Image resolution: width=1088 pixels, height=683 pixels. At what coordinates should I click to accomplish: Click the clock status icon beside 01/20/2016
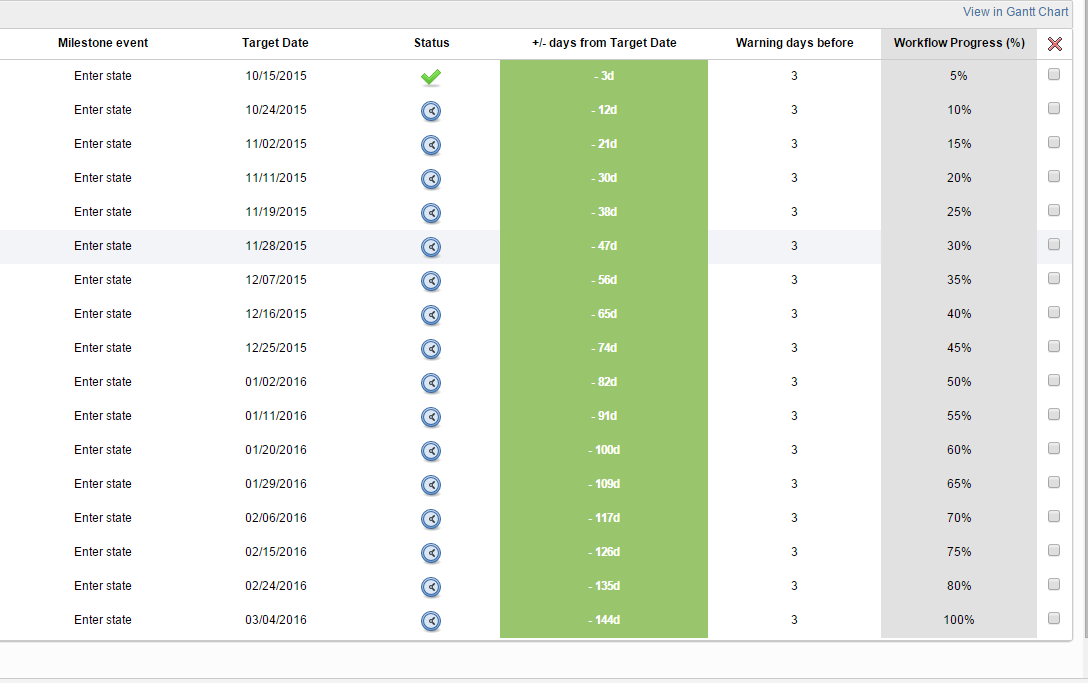(431, 451)
